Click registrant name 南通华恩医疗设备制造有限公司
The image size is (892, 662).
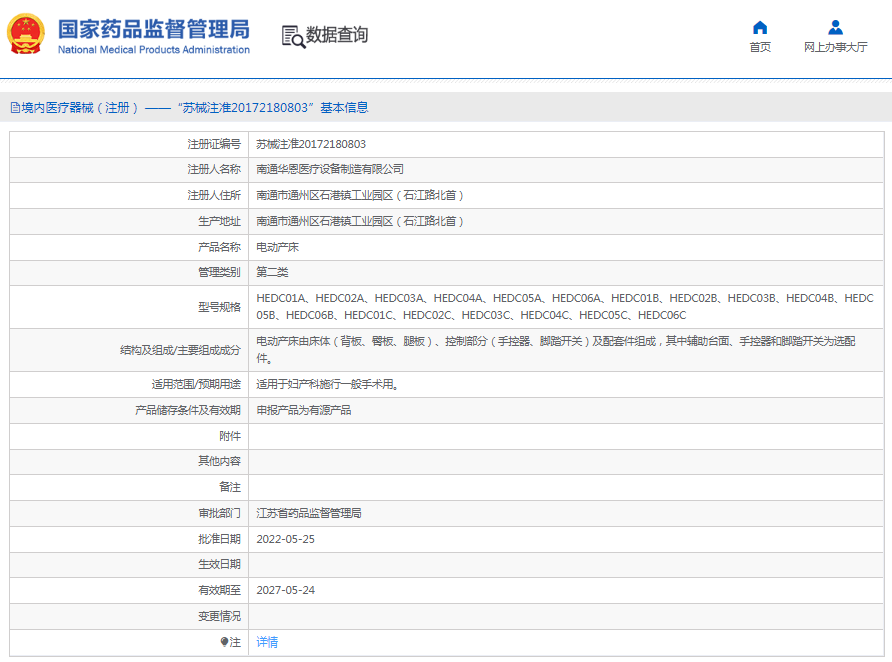point(330,169)
